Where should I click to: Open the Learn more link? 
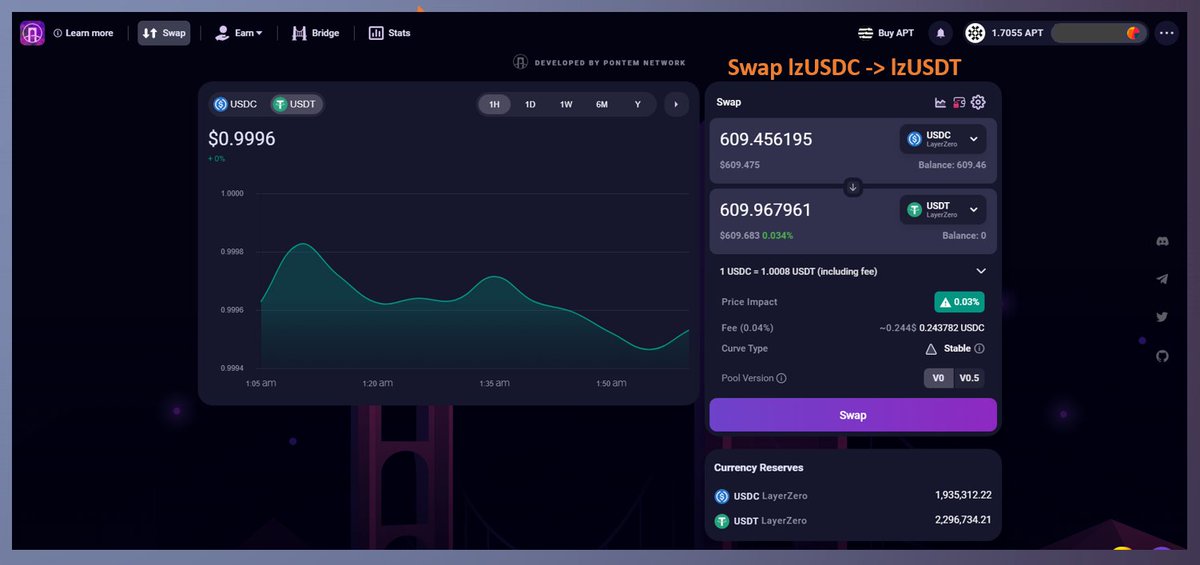point(83,33)
